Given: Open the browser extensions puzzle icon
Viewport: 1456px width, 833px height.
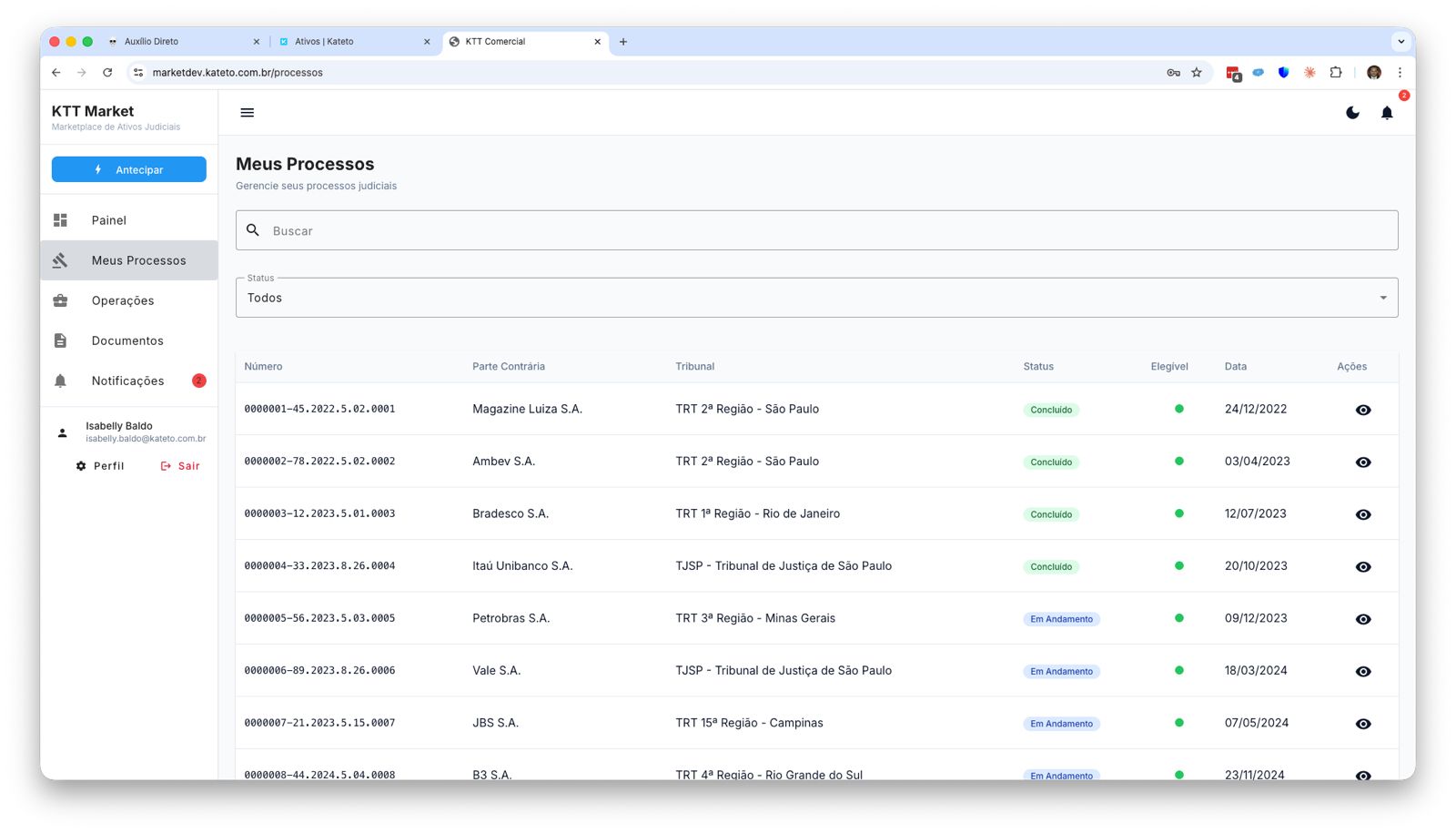Looking at the screenshot, I should (x=1335, y=73).
